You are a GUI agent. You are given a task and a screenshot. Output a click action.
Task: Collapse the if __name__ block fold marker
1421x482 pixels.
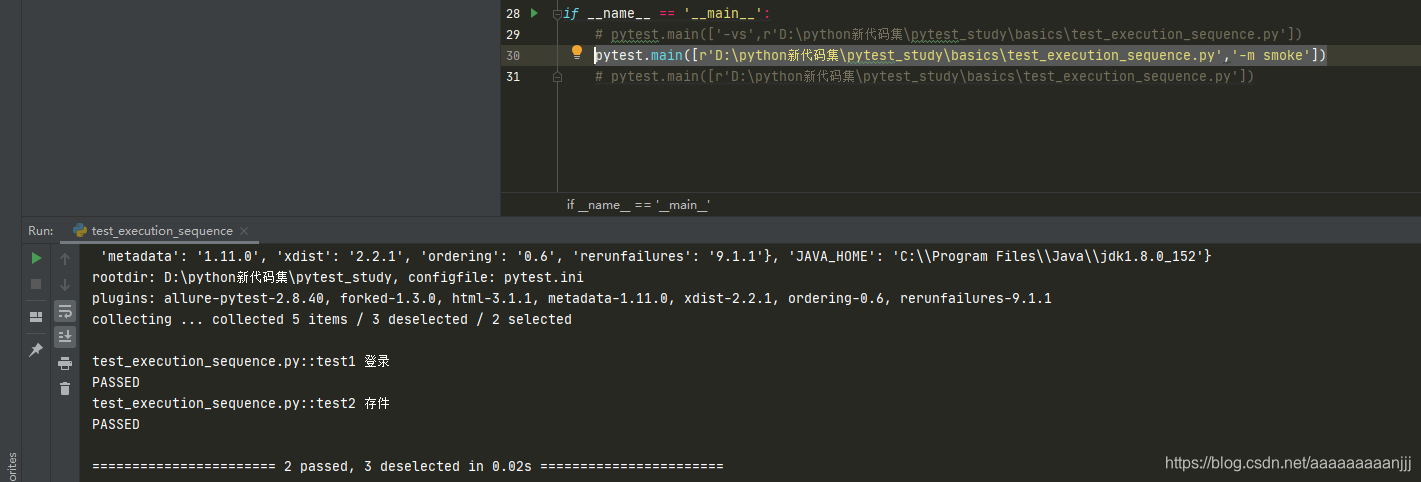pyautogui.click(x=558, y=14)
